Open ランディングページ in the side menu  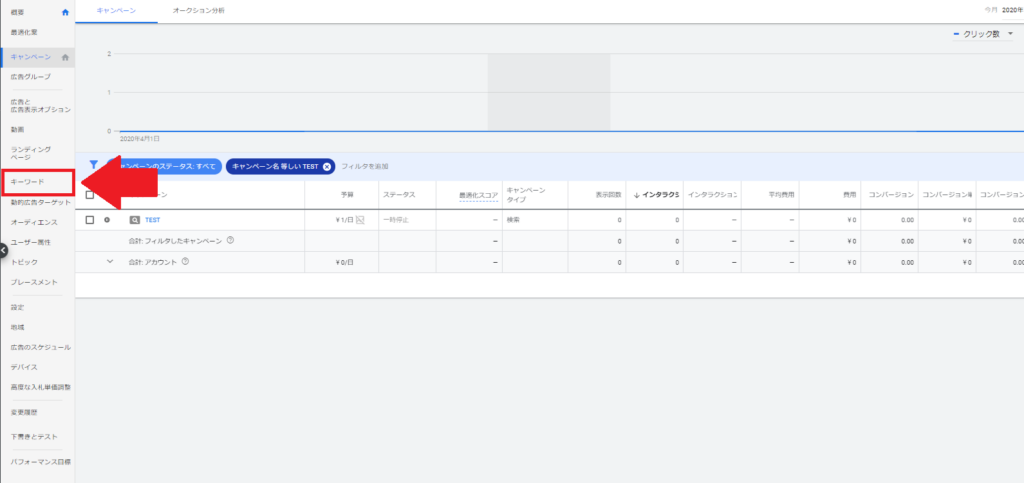(31, 153)
